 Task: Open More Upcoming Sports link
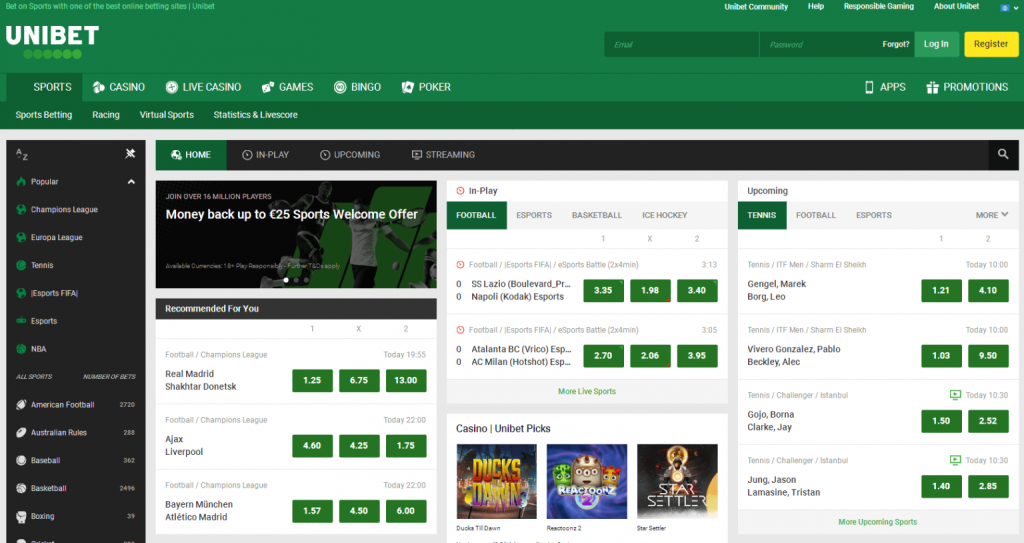click(x=877, y=522)
